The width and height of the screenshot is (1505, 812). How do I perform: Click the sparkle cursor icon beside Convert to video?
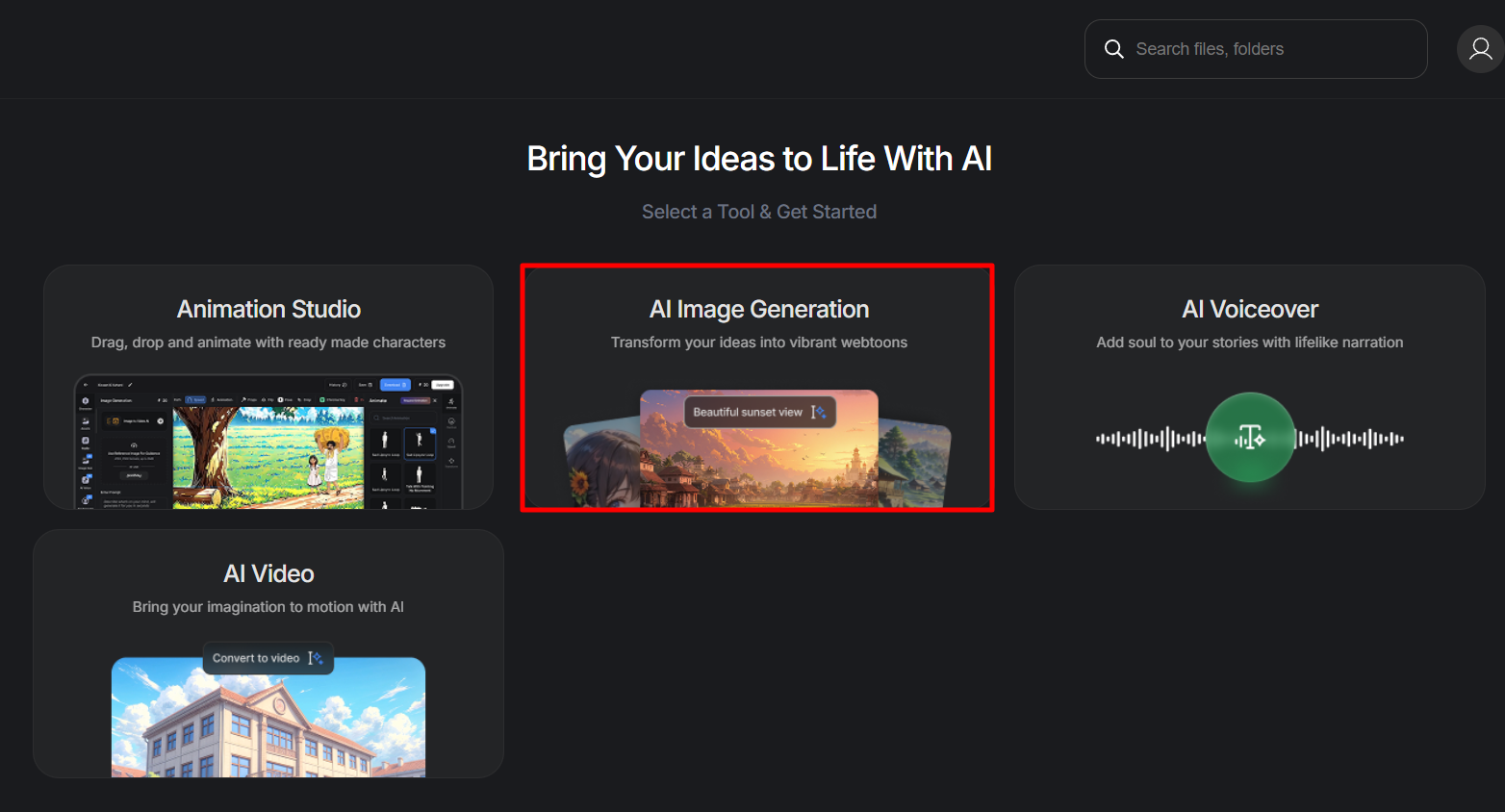[316, 658]
